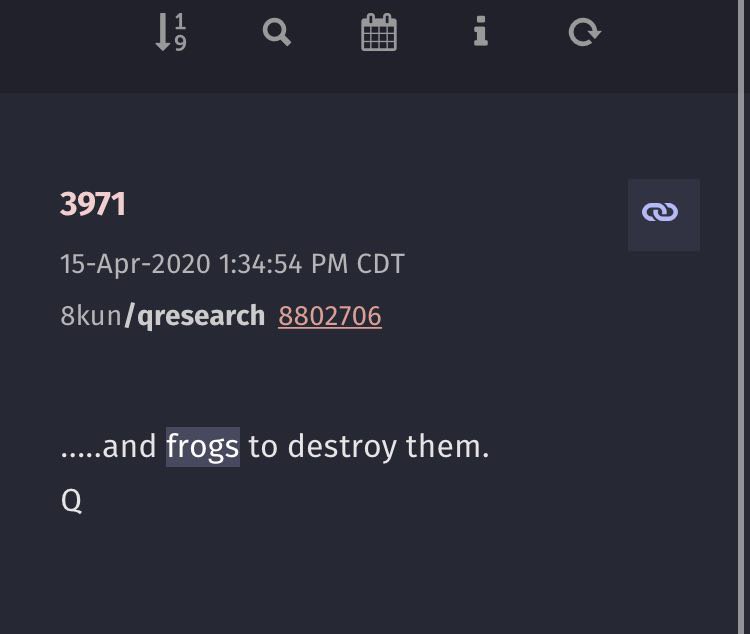Click the timestamp 15-Apr-2020 1:34:54 PM CDT
Screen dimensions: 750x634
(x=232, y=264)
